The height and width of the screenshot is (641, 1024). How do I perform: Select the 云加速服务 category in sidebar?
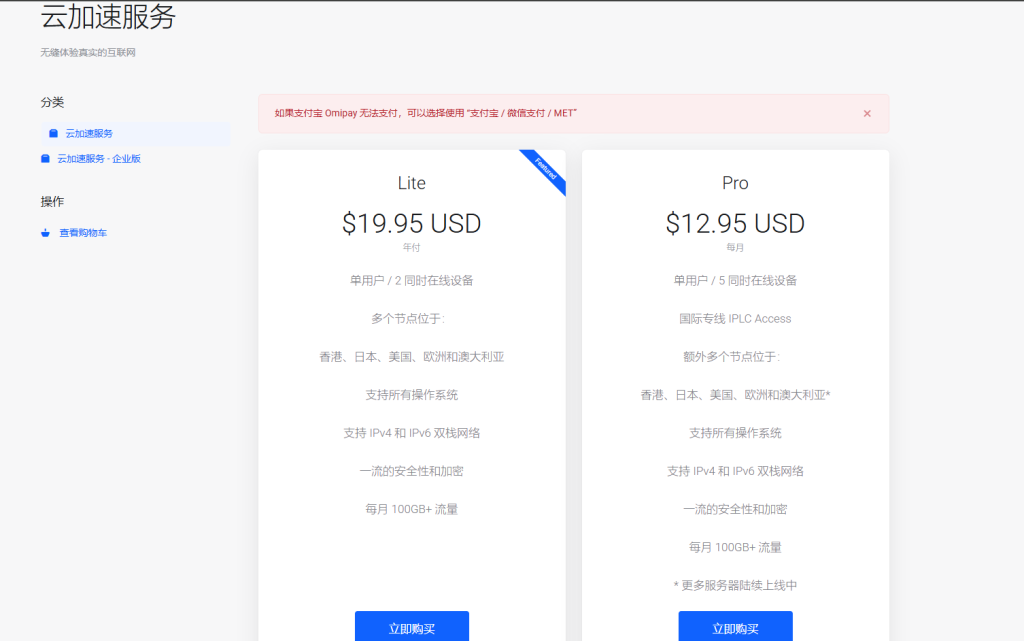pyautogui.click(x=89, y=133)
